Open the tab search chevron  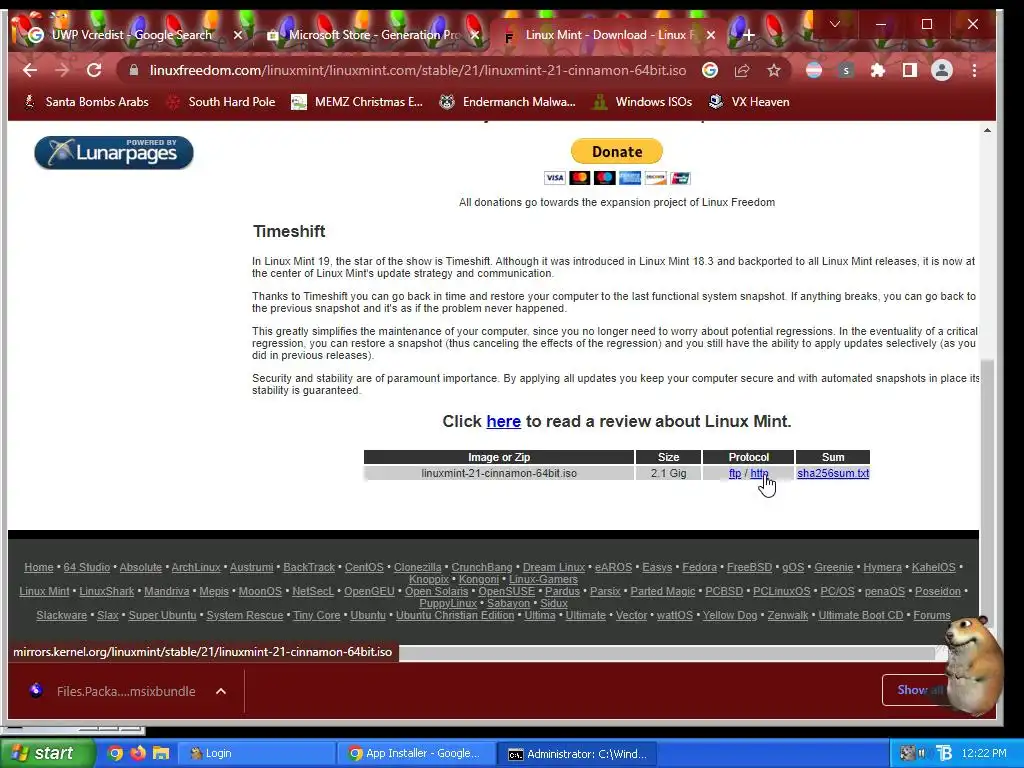[x=835, y=24]
